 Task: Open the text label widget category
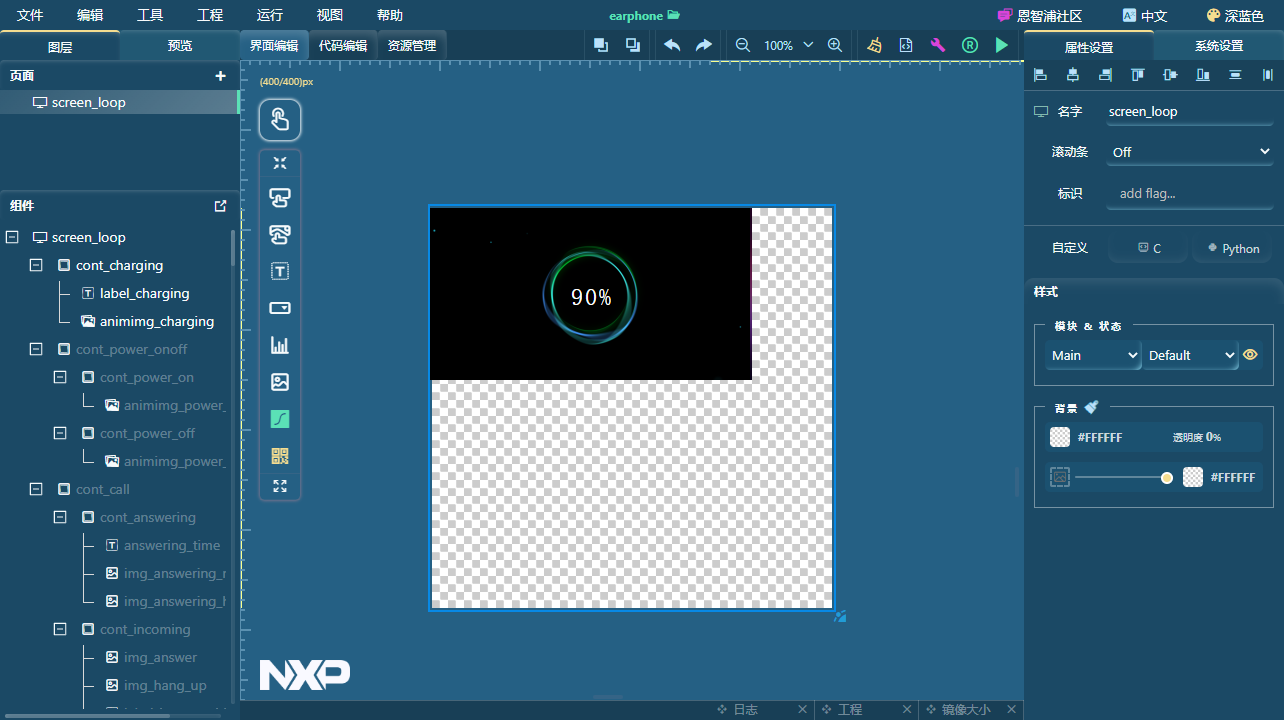(280, 271)
